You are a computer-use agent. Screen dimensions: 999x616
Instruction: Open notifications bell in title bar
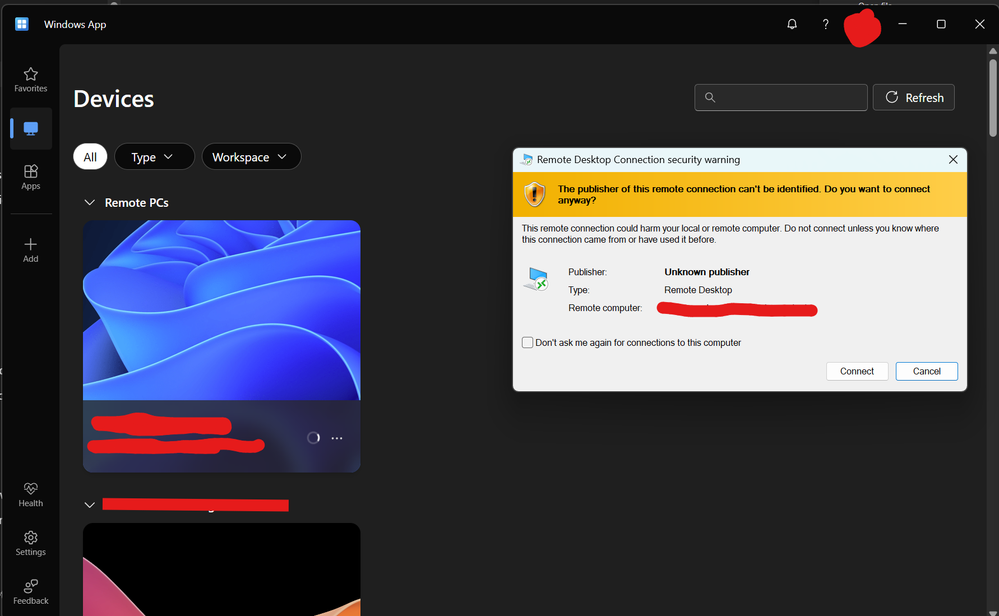point(792,24)
